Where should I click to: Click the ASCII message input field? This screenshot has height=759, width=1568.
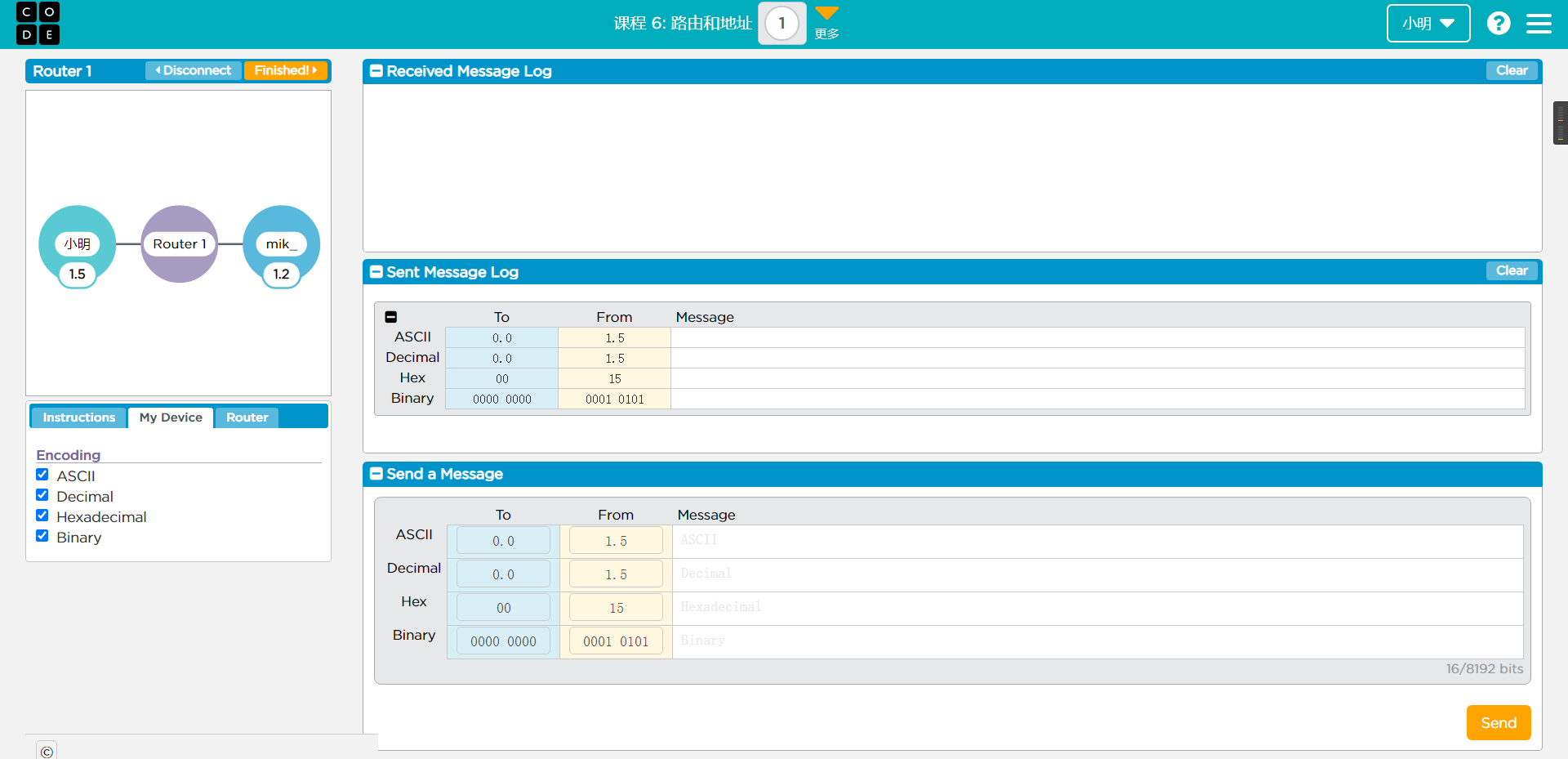[1098, 541]
